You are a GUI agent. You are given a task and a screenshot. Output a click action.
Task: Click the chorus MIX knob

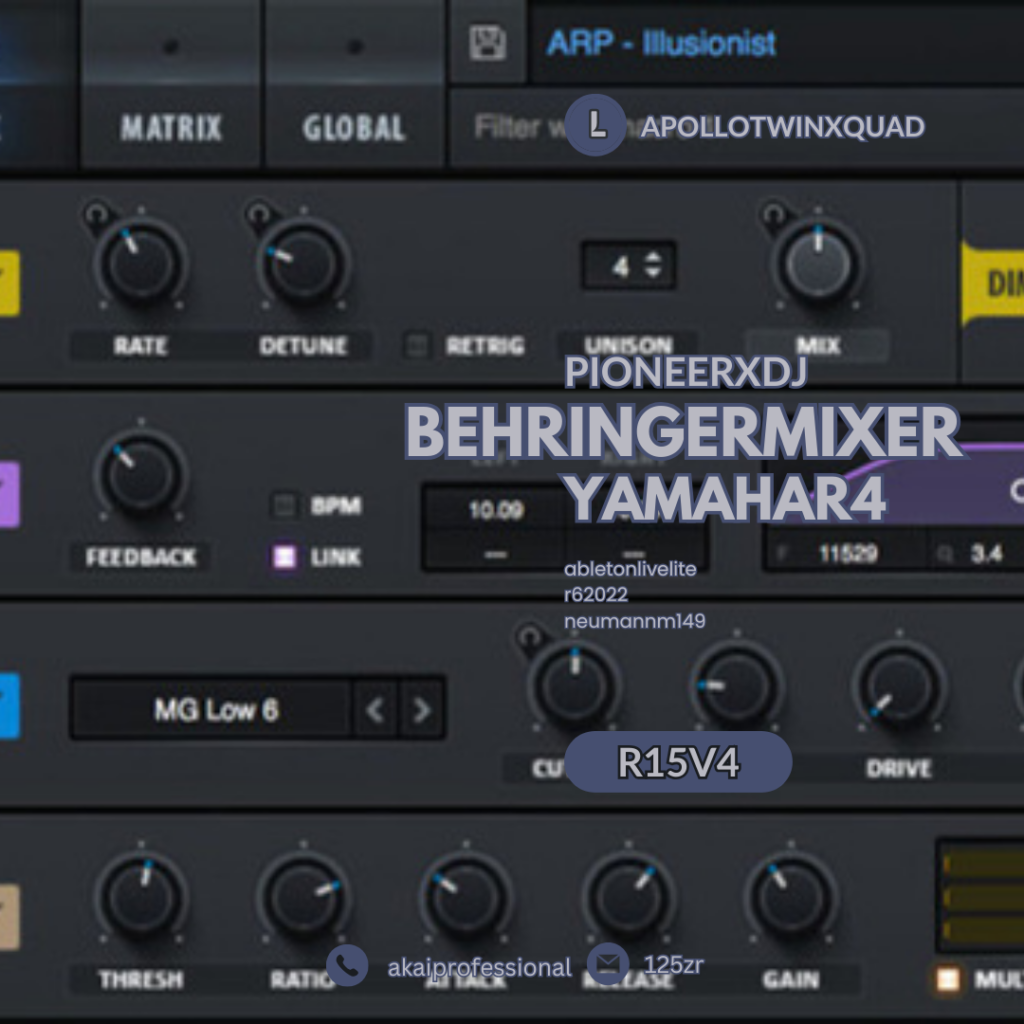point(818,264)
